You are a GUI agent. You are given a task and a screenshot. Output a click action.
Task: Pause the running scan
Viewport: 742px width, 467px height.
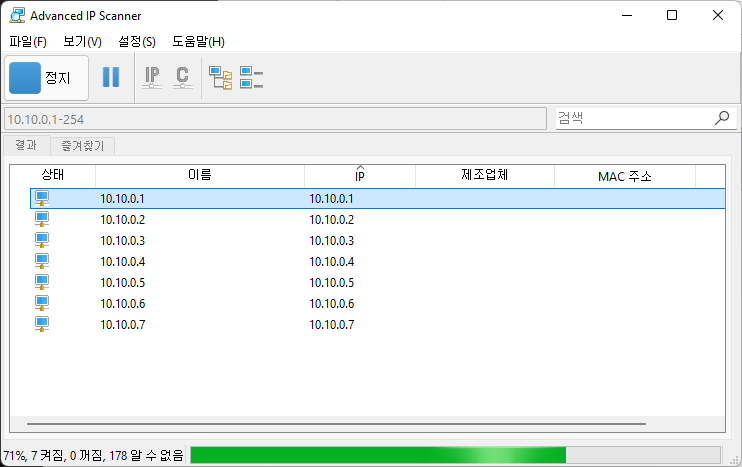pyautogui.click(x=111, y=77)
